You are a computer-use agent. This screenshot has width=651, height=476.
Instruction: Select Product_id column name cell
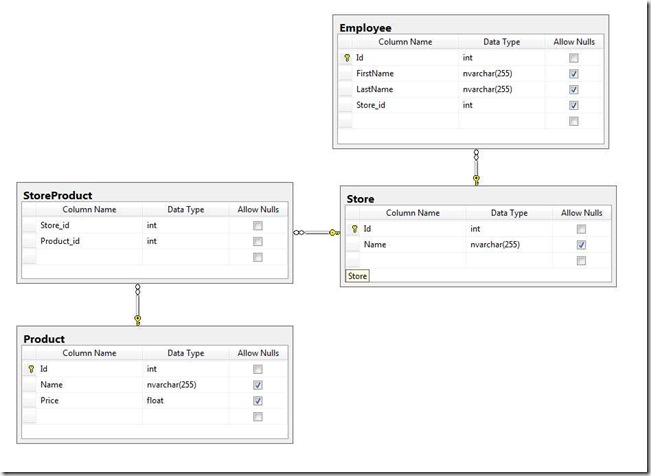tap(89, 241)
